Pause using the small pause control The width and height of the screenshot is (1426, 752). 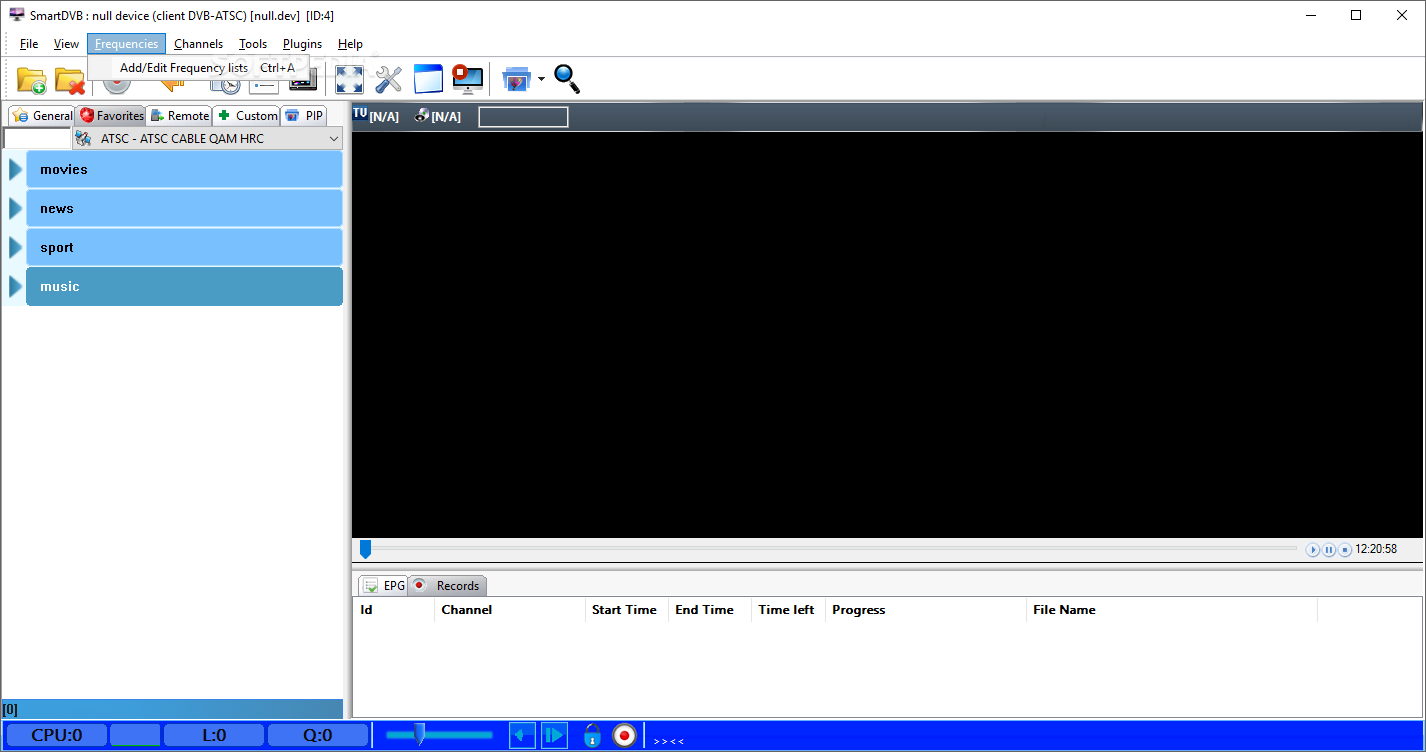point(1329,550)
